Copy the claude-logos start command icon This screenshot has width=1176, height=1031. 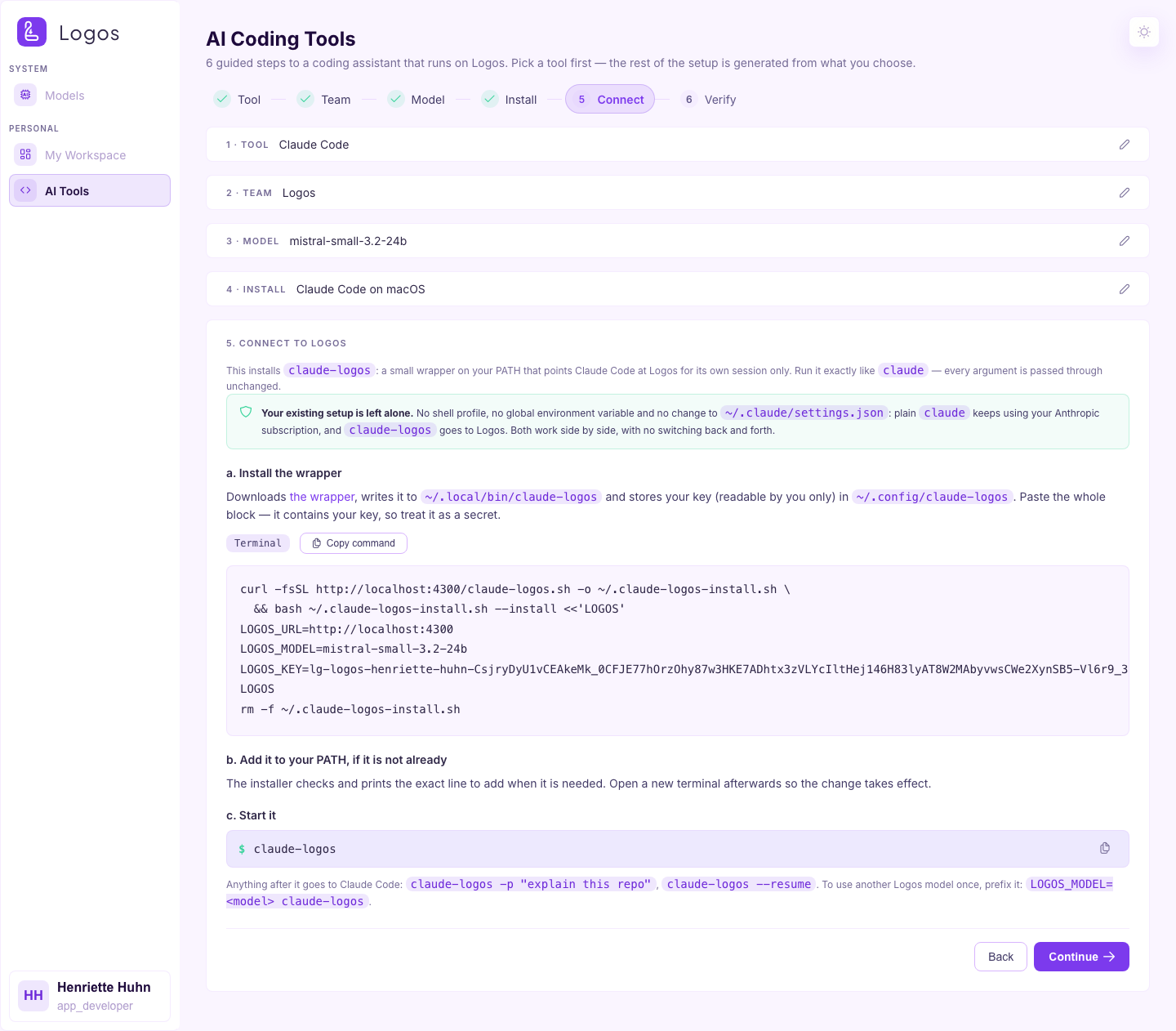[x=1105, y=848]
